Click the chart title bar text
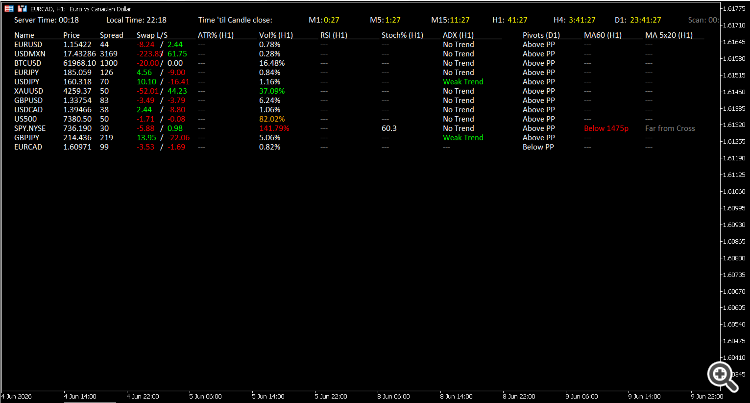The image size is (750, 403). click(80, 9)
